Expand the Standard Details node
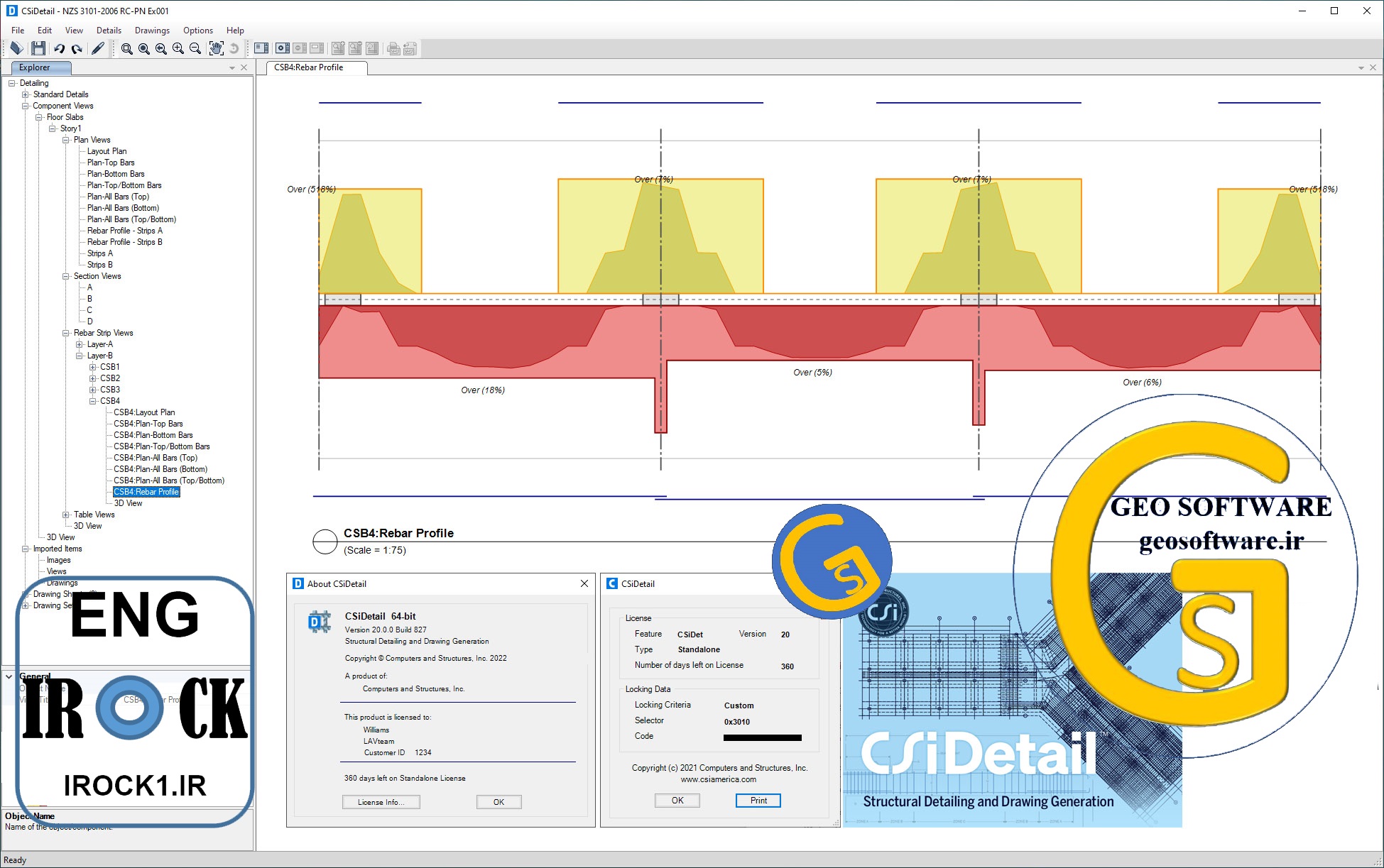This screenshot has width=1384, height=868. coord(26,94)
